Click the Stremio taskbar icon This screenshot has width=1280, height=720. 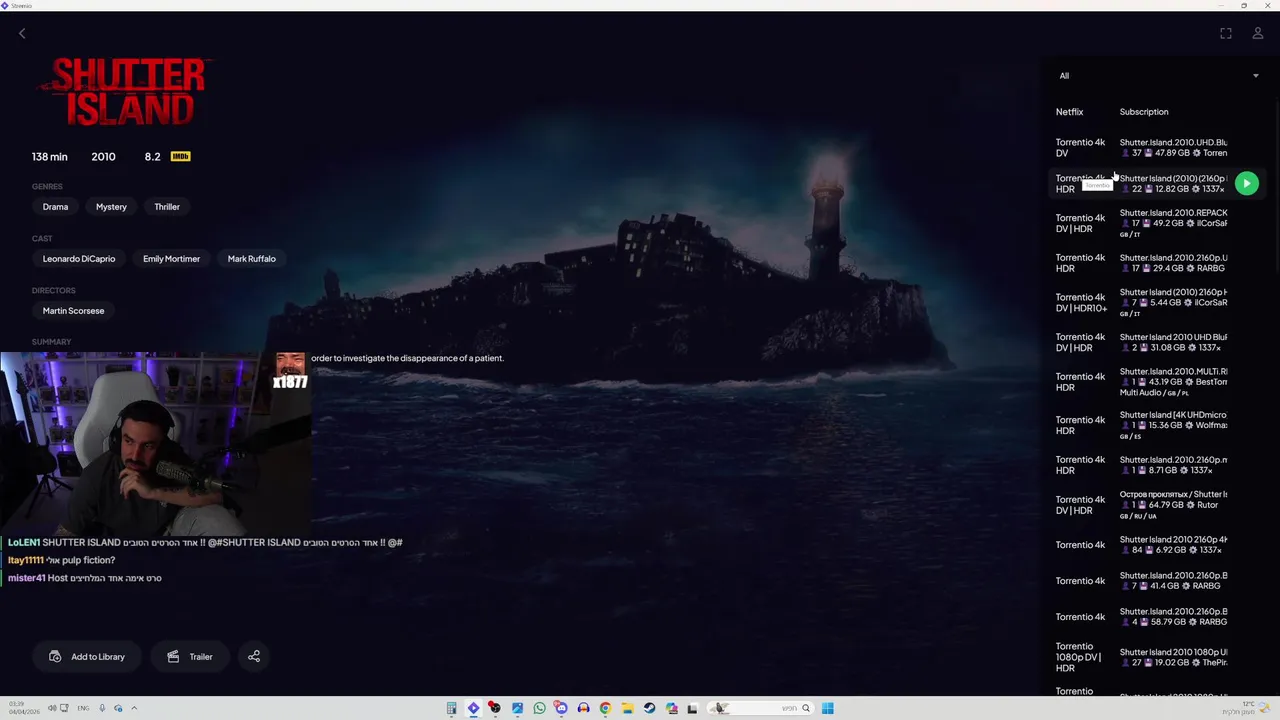tap(473, 709)
